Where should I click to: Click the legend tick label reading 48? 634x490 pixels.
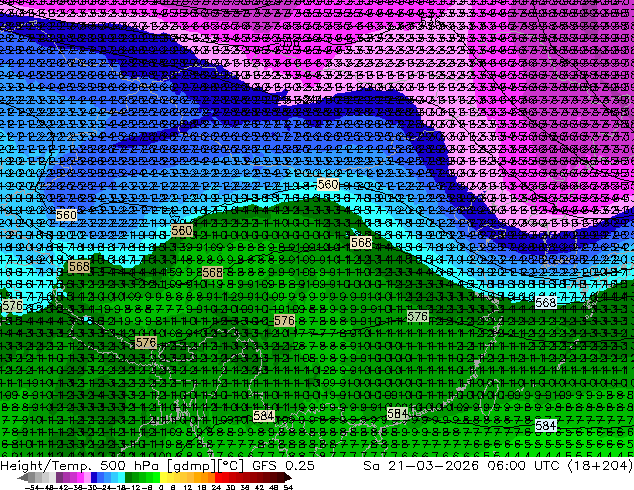(274, 488)
